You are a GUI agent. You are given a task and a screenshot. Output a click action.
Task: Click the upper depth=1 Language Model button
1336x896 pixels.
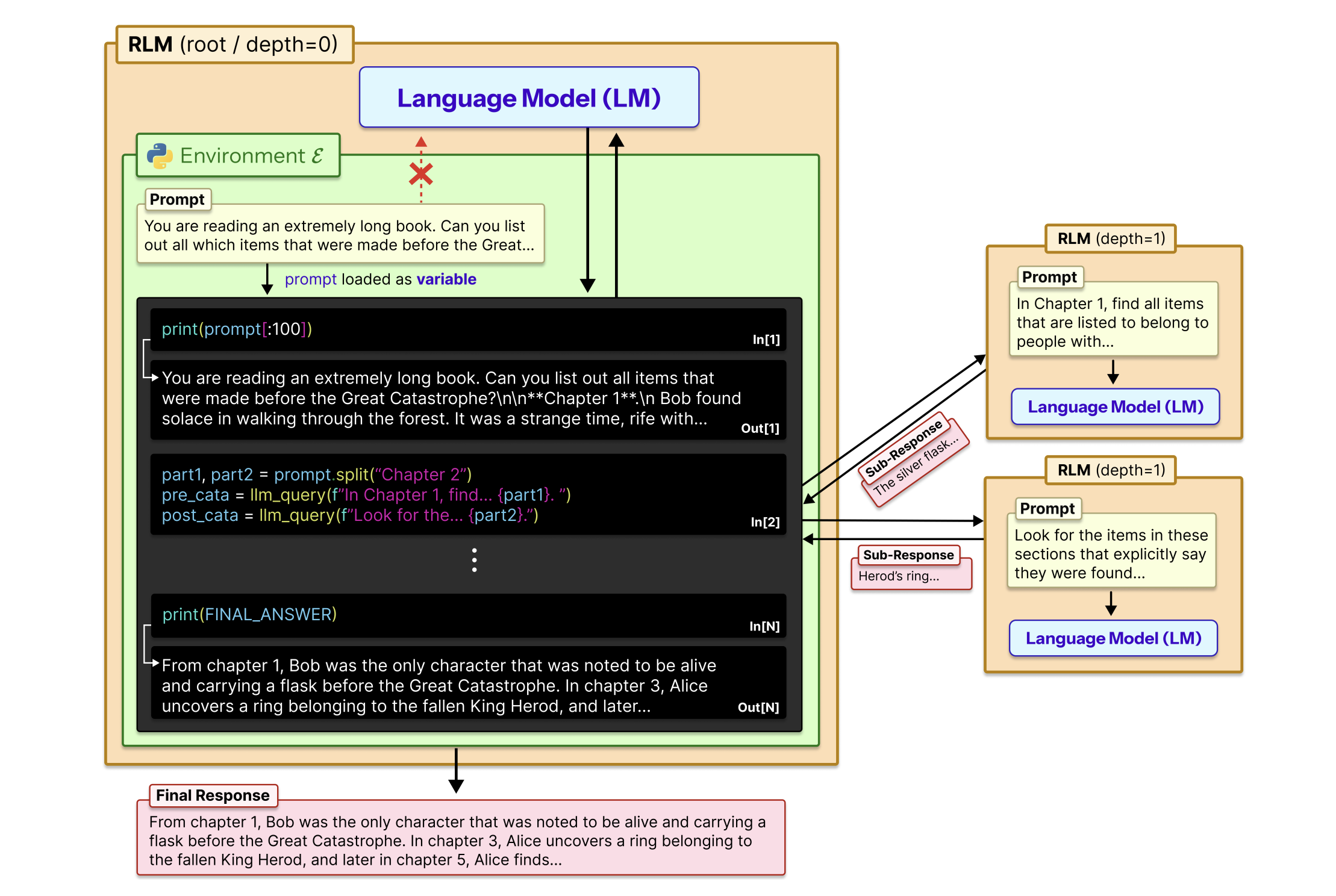[x=1115, y=407]
